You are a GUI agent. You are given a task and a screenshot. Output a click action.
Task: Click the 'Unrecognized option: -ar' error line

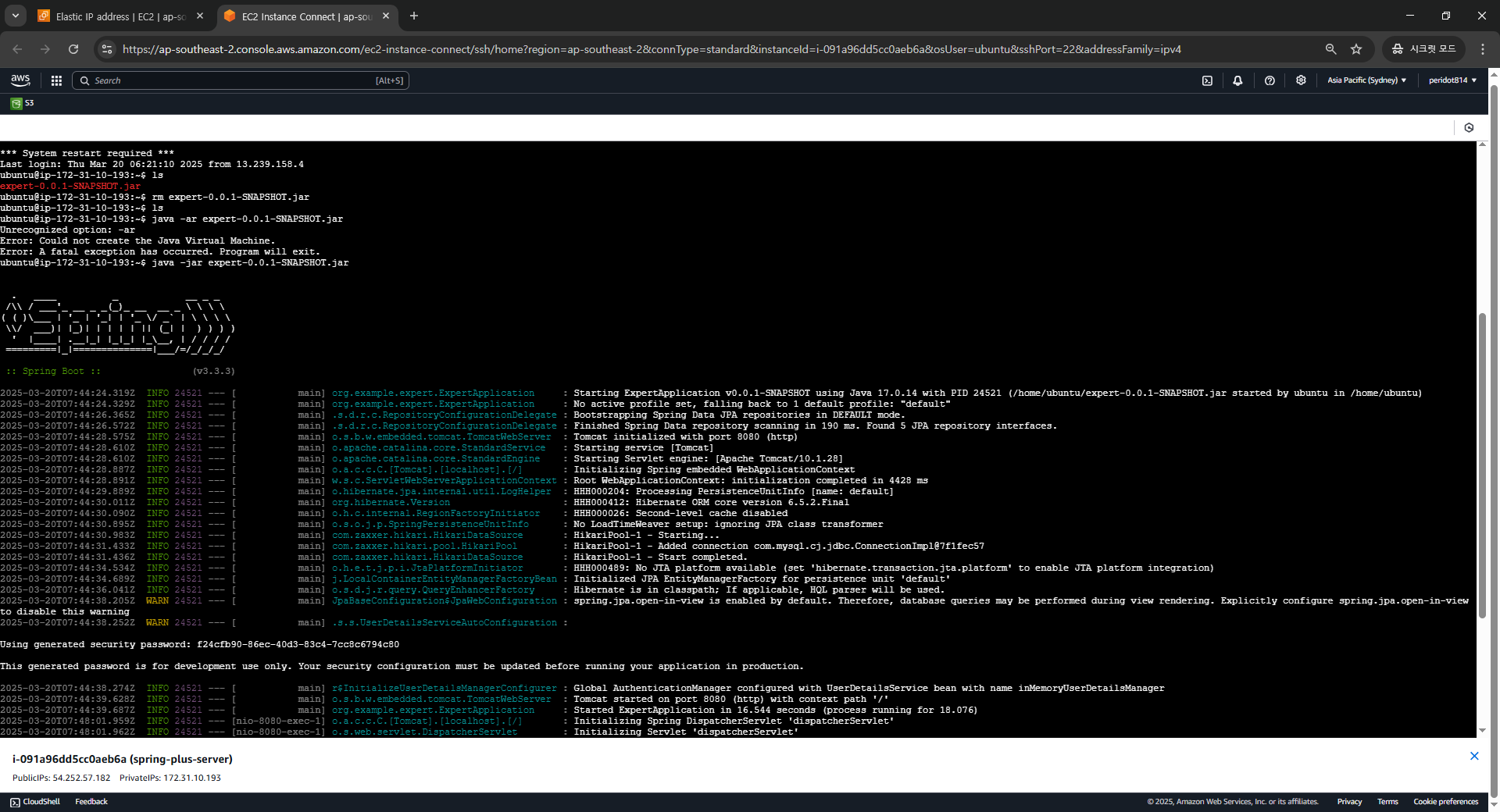(67, 230)
